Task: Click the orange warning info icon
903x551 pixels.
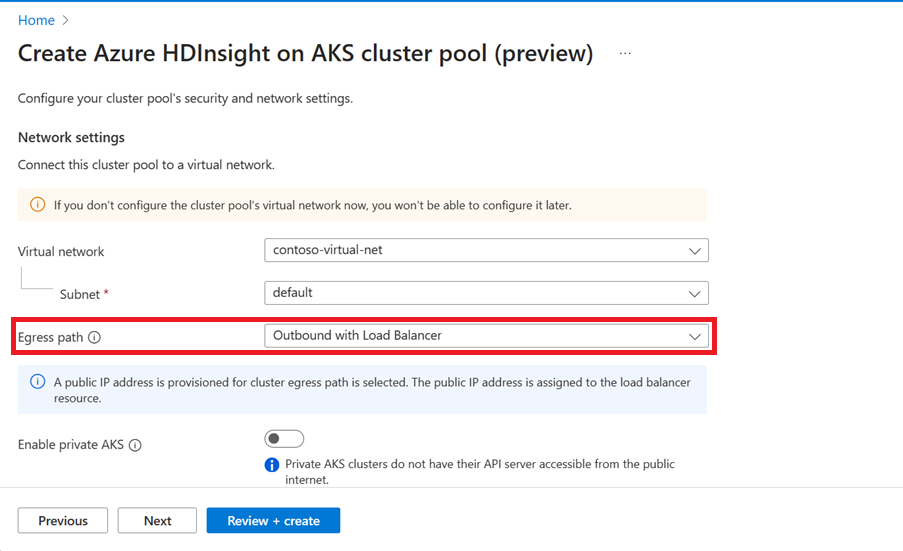Action: tap(37, 205)
